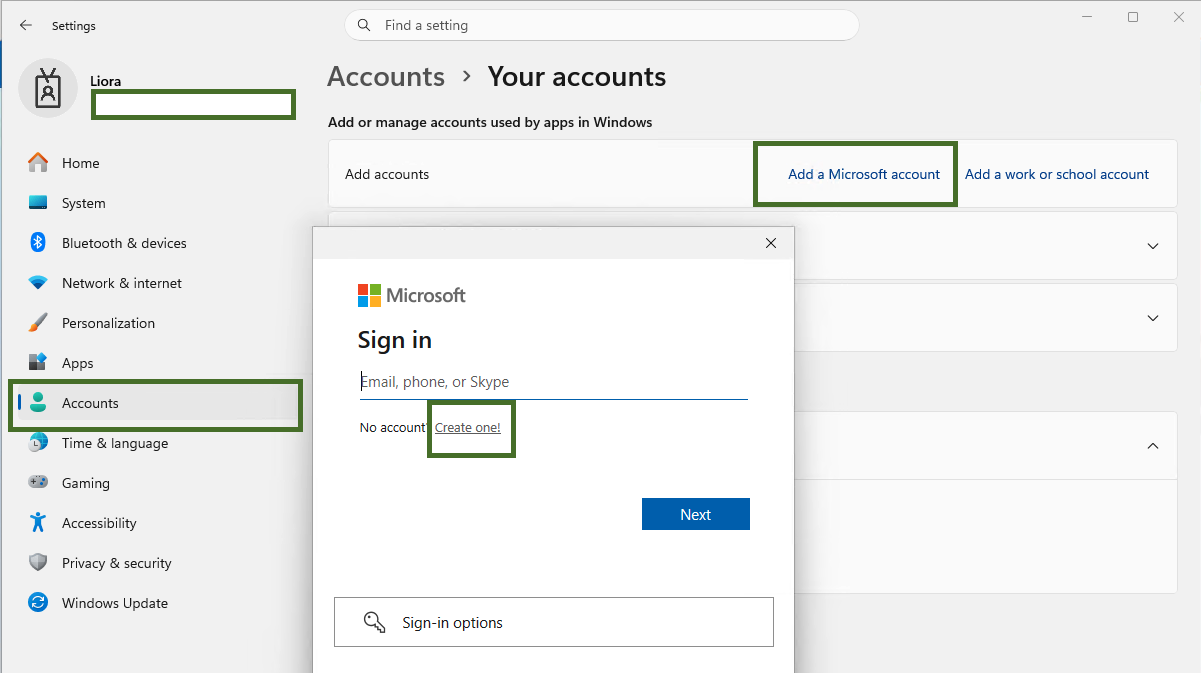Click the Next button
1201x673 pixels.
click(x=696, y=514)
